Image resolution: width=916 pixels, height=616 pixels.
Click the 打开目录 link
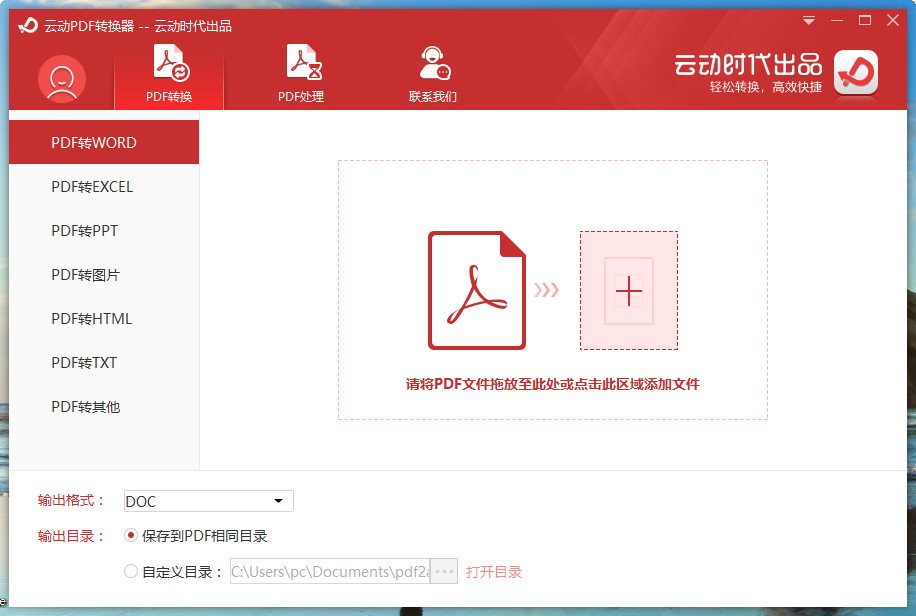pos(494,572)
